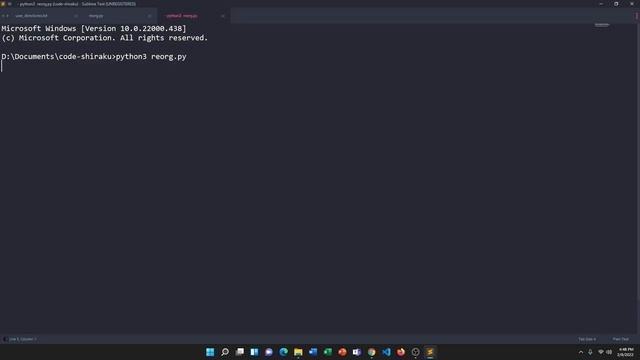Open Firefox from the taskbar
Screen dimensions: 640x360
(401, 352)
